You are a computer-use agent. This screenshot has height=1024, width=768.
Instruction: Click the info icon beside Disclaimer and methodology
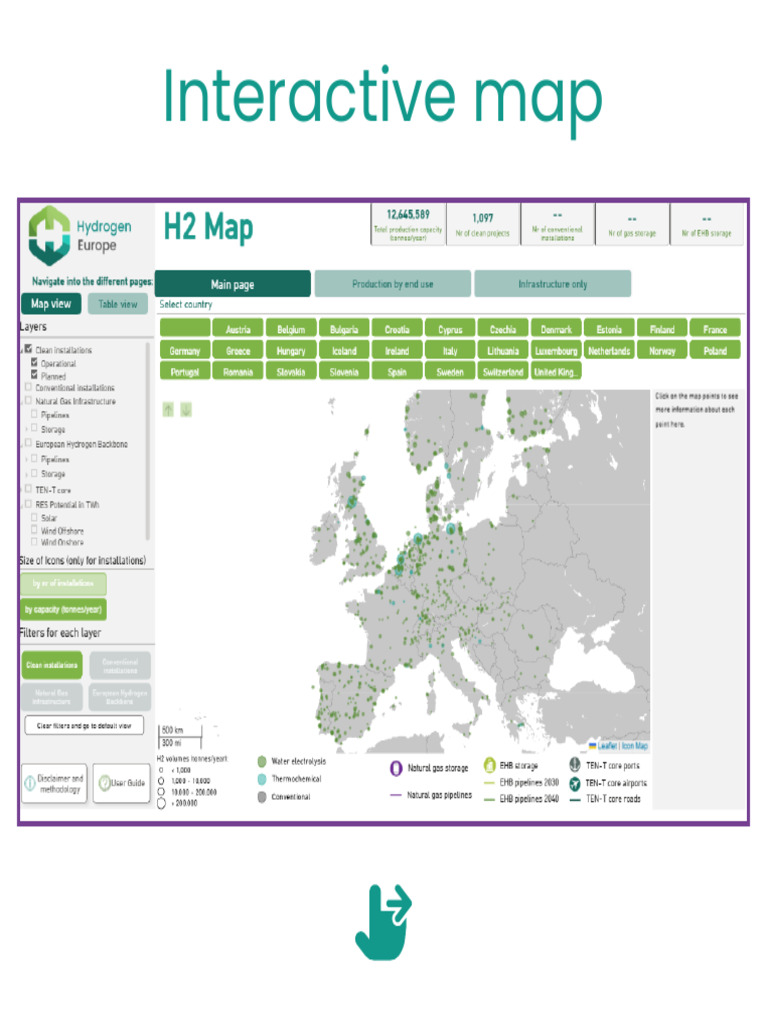(30, 783)
